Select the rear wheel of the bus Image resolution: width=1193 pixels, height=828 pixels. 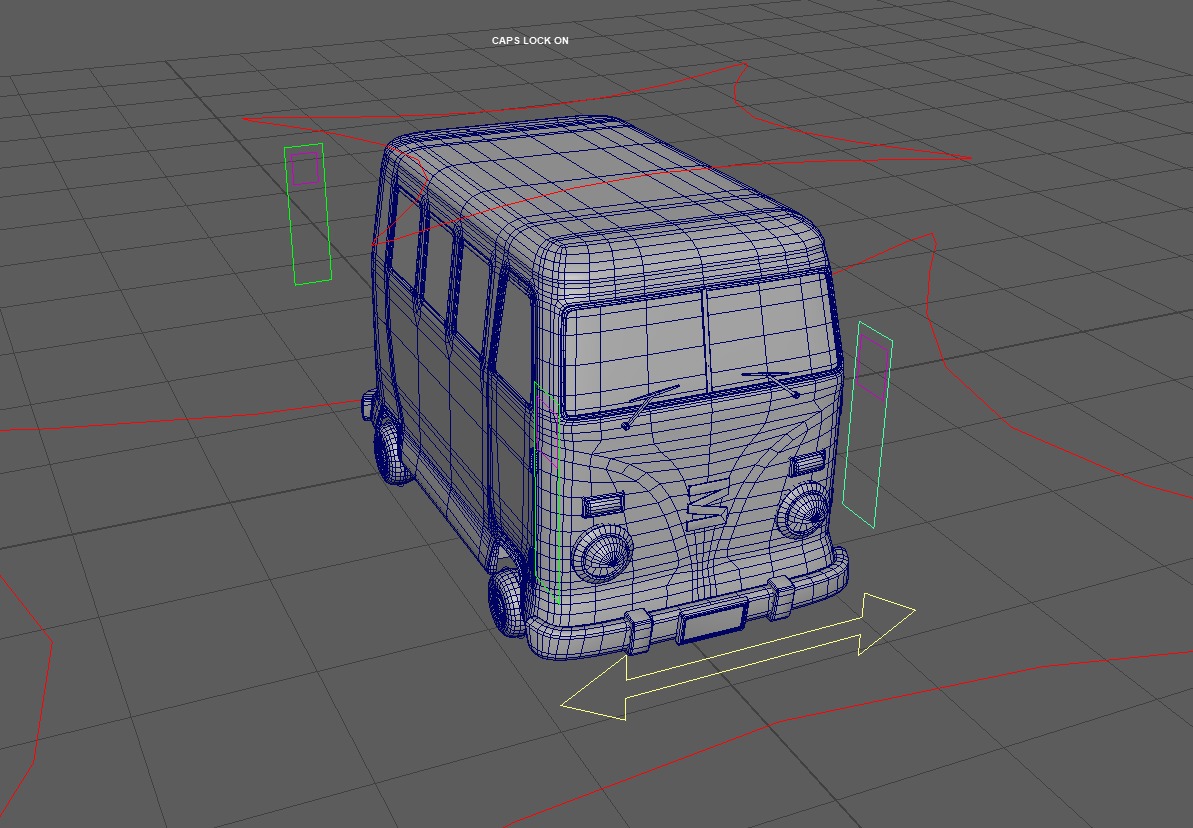[391, 454]
